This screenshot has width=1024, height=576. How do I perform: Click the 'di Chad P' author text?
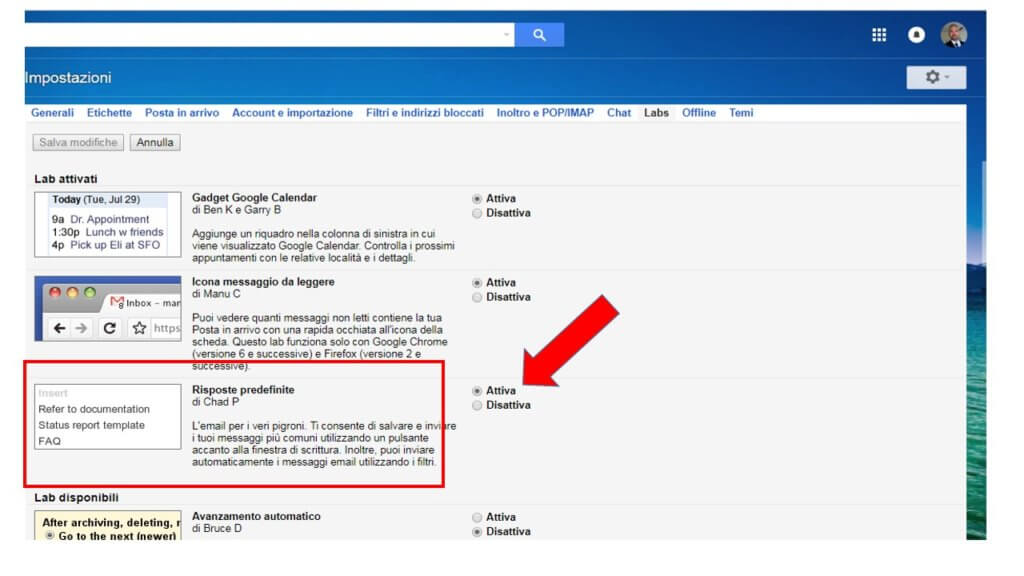216,402
